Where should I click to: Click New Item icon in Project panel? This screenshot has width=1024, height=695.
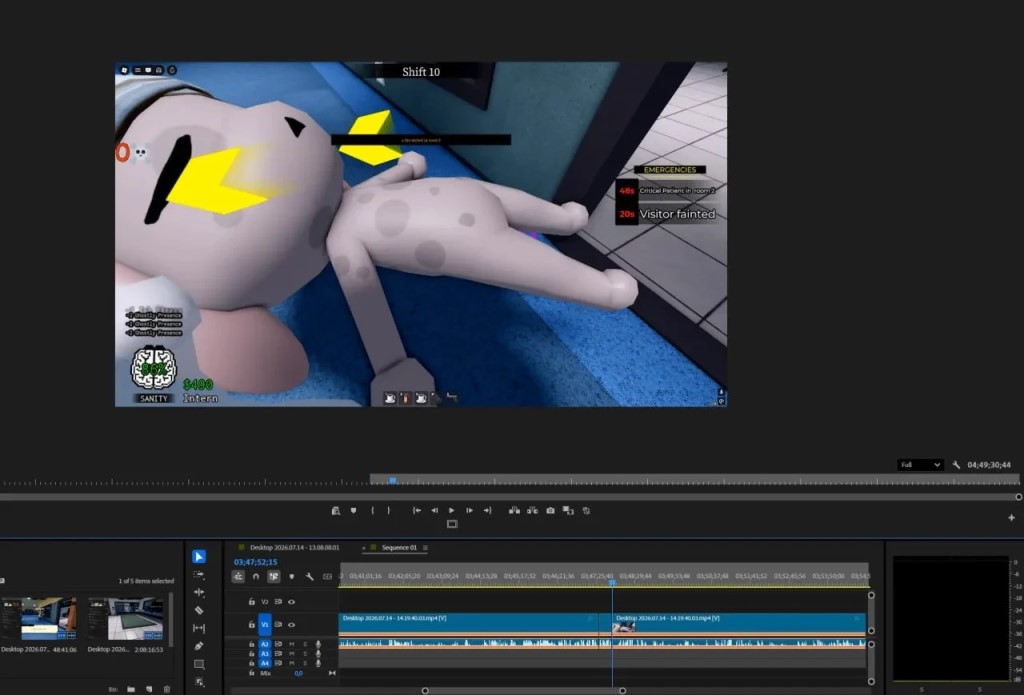click(x=149, y=689)
